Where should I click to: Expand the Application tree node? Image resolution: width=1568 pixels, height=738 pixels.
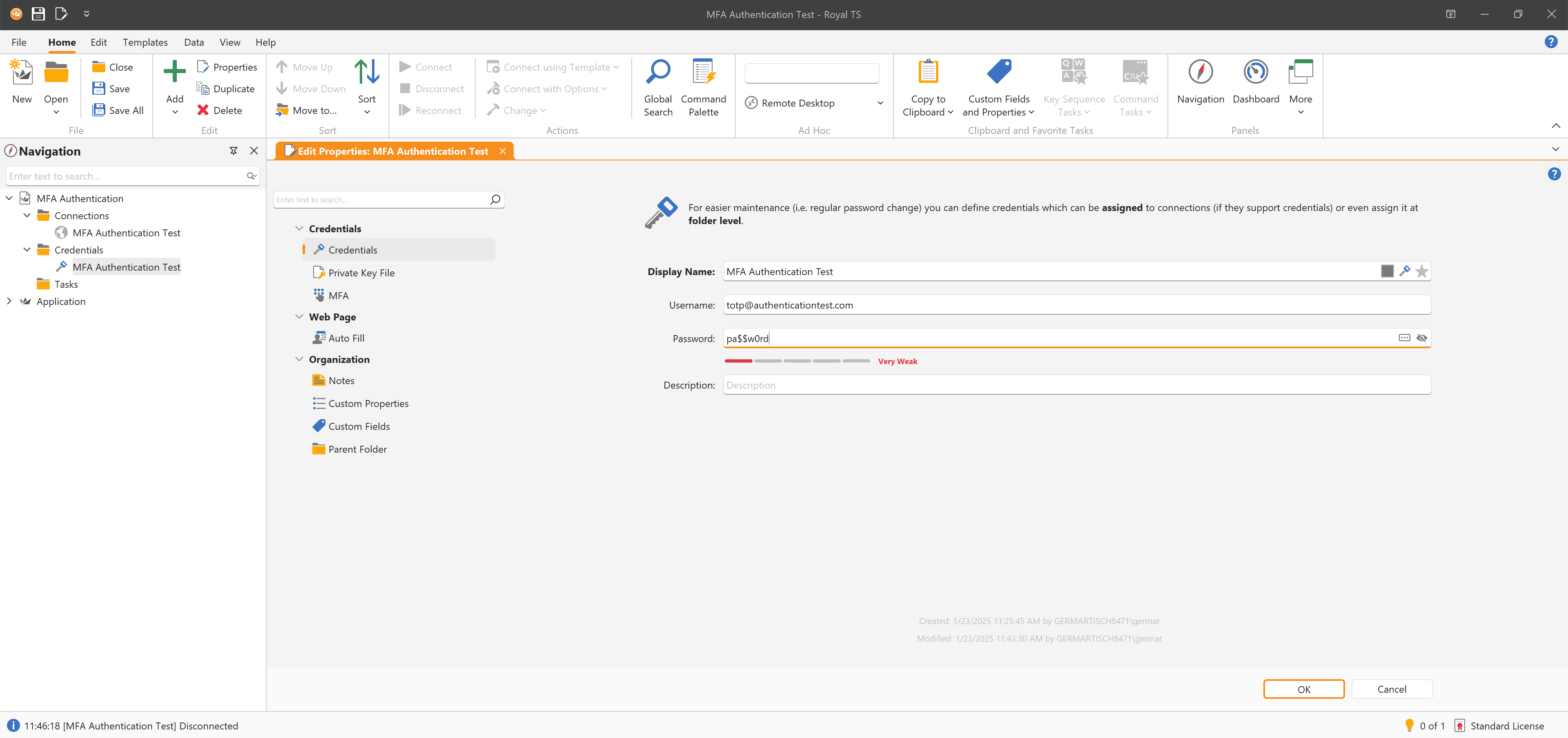pos(9,301)
